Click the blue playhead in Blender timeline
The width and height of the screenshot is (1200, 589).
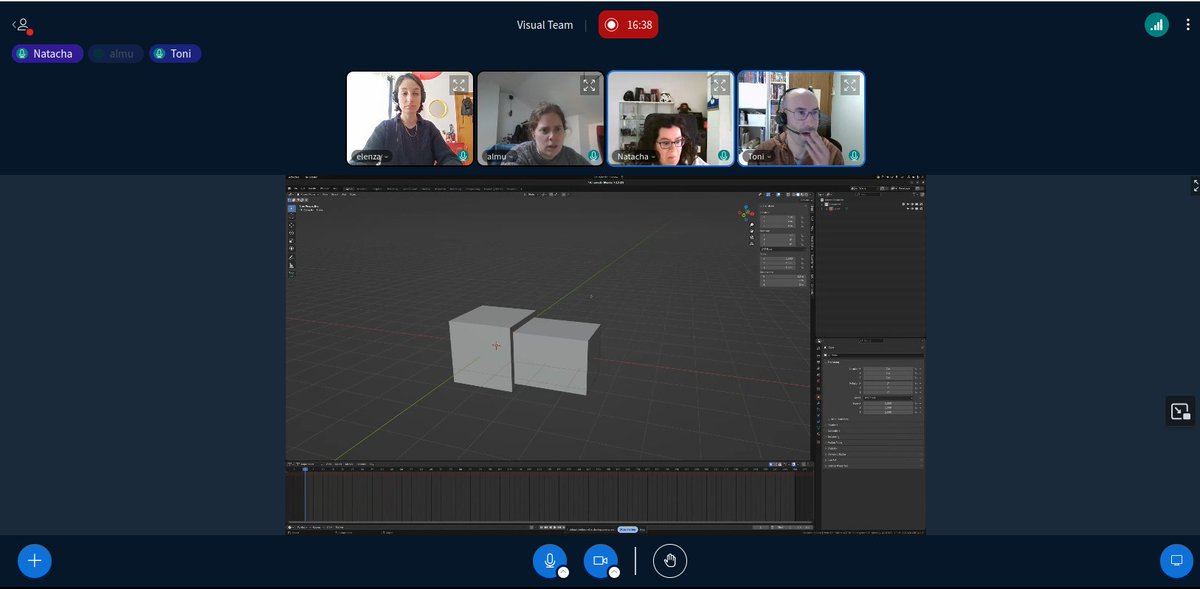click(305, 470)
